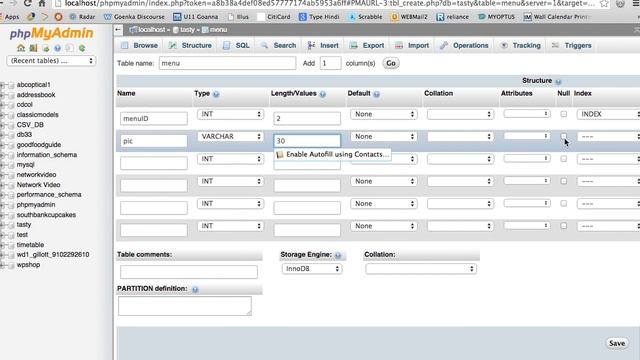
Task: Switch to the Import tab
Action: coord(412,45)
